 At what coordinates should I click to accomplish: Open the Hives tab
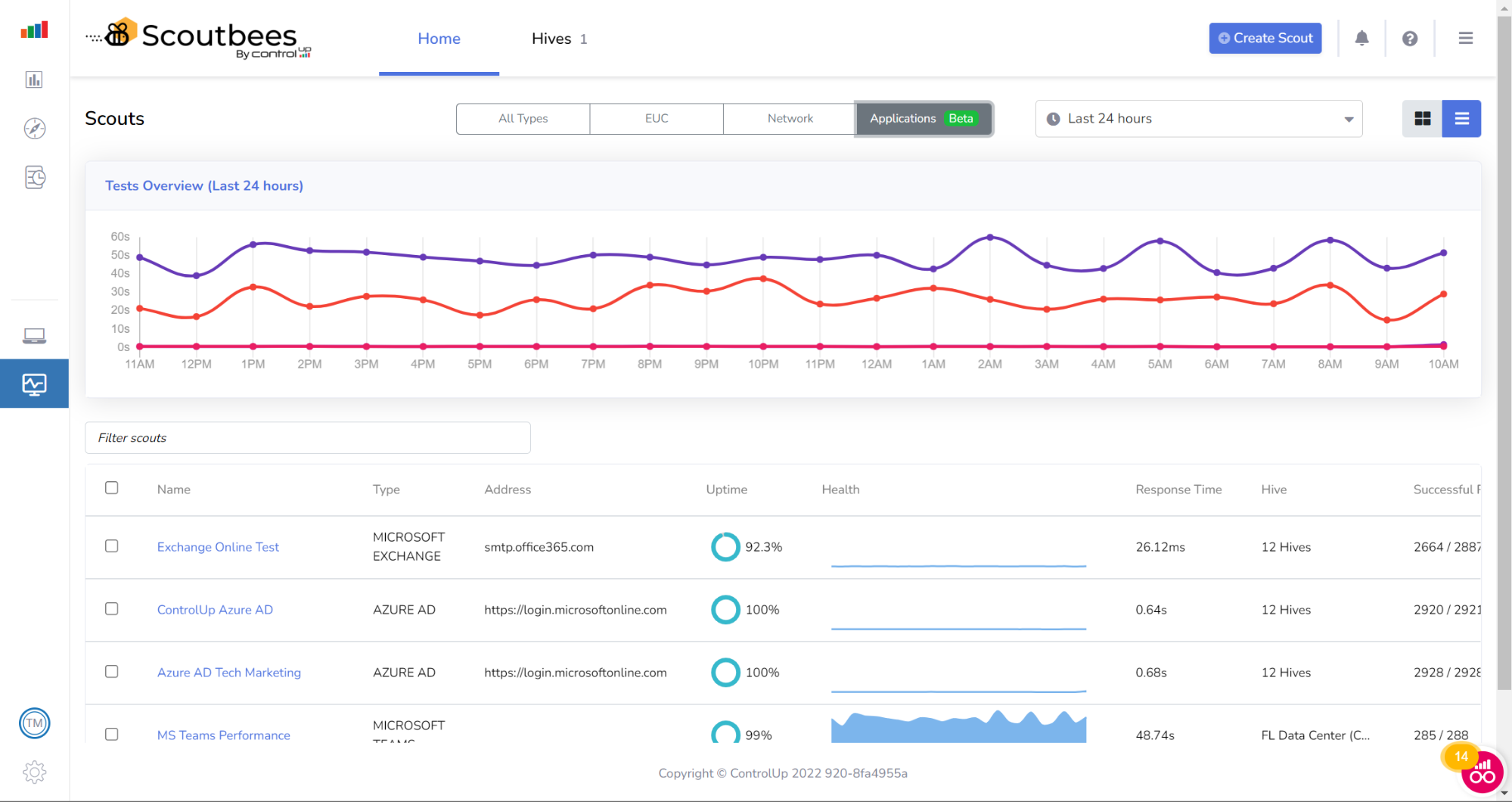[558, 39]
